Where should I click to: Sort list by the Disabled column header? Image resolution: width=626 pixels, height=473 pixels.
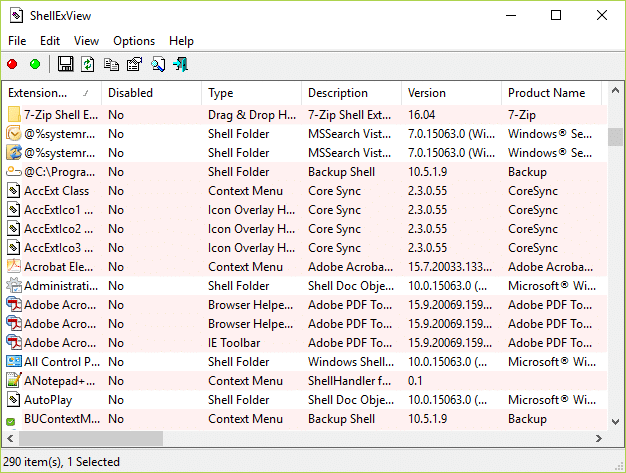pyautogui.click(x=150, y=93)
